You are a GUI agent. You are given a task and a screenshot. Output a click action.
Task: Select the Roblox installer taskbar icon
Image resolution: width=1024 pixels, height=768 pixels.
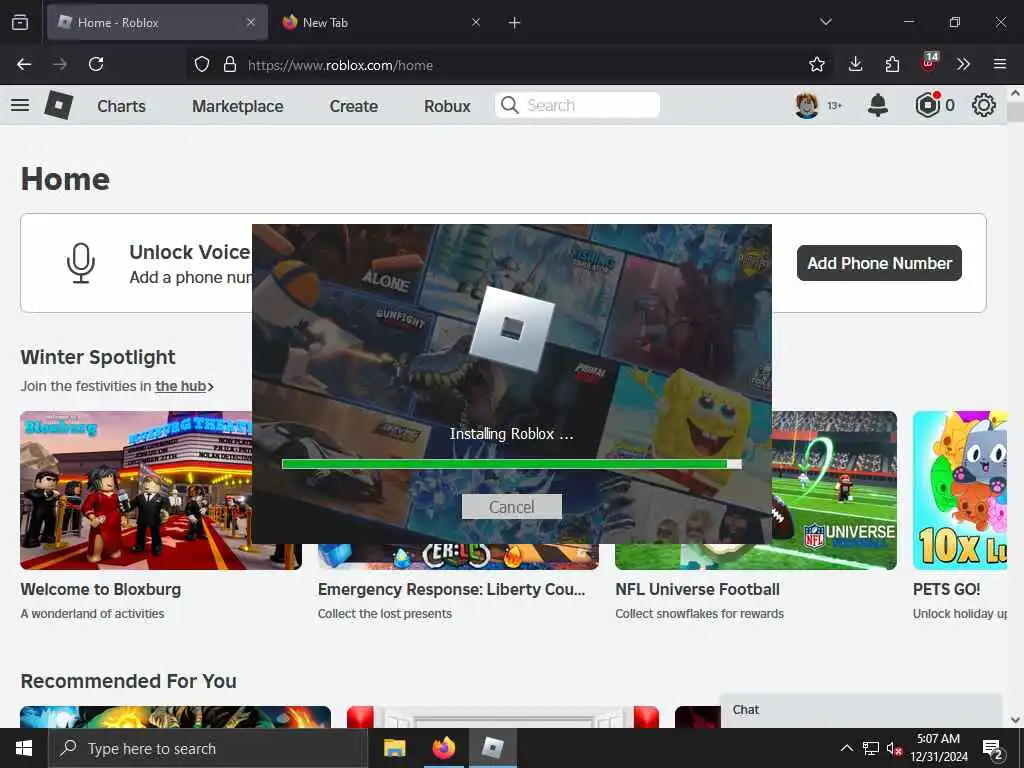(493, 748)
